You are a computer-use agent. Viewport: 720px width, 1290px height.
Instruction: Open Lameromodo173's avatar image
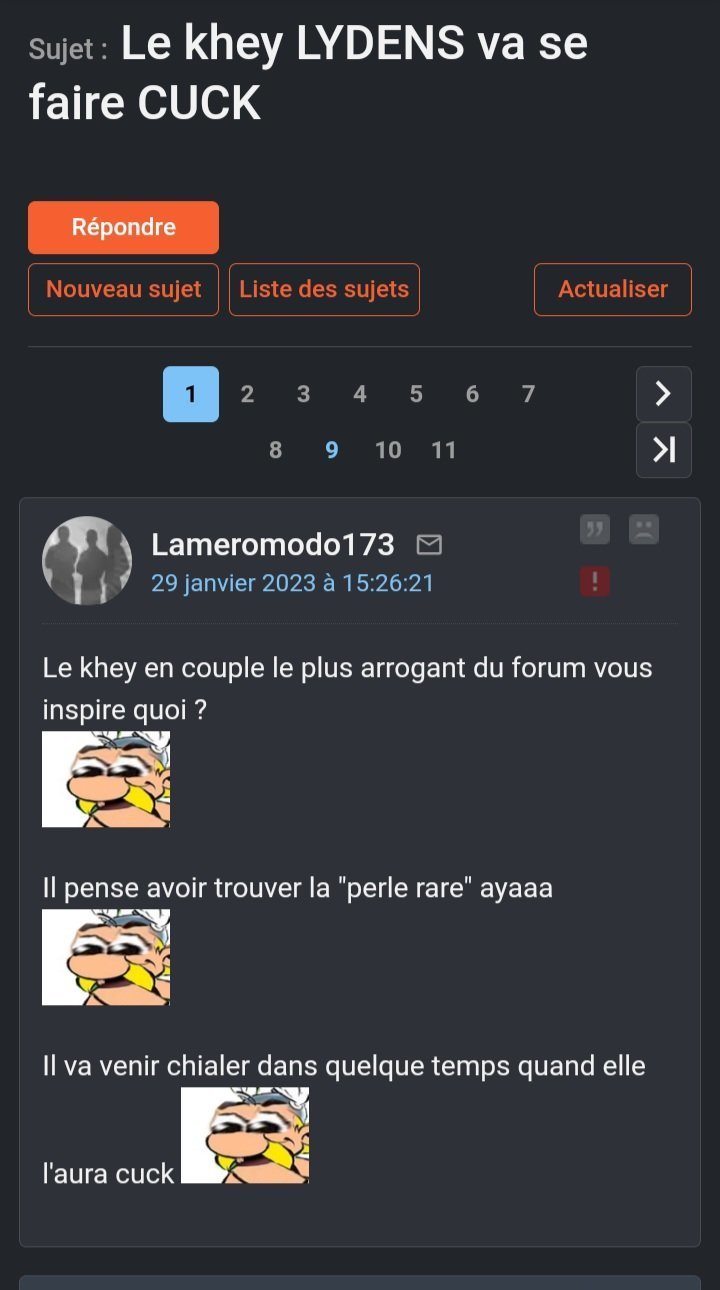(x=87, y=561)
